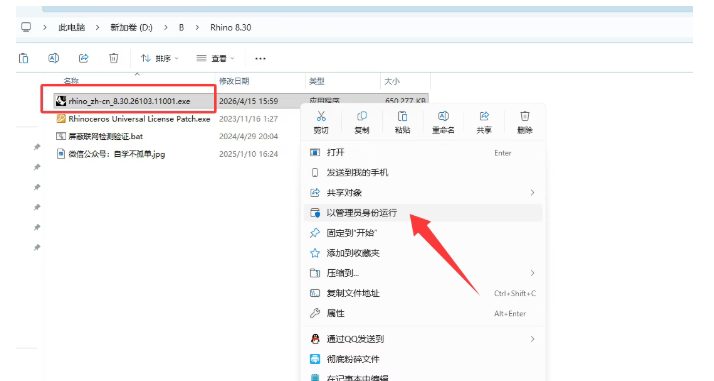Click 新加卷 (D:) in the breadcrumb

[131, 27]
